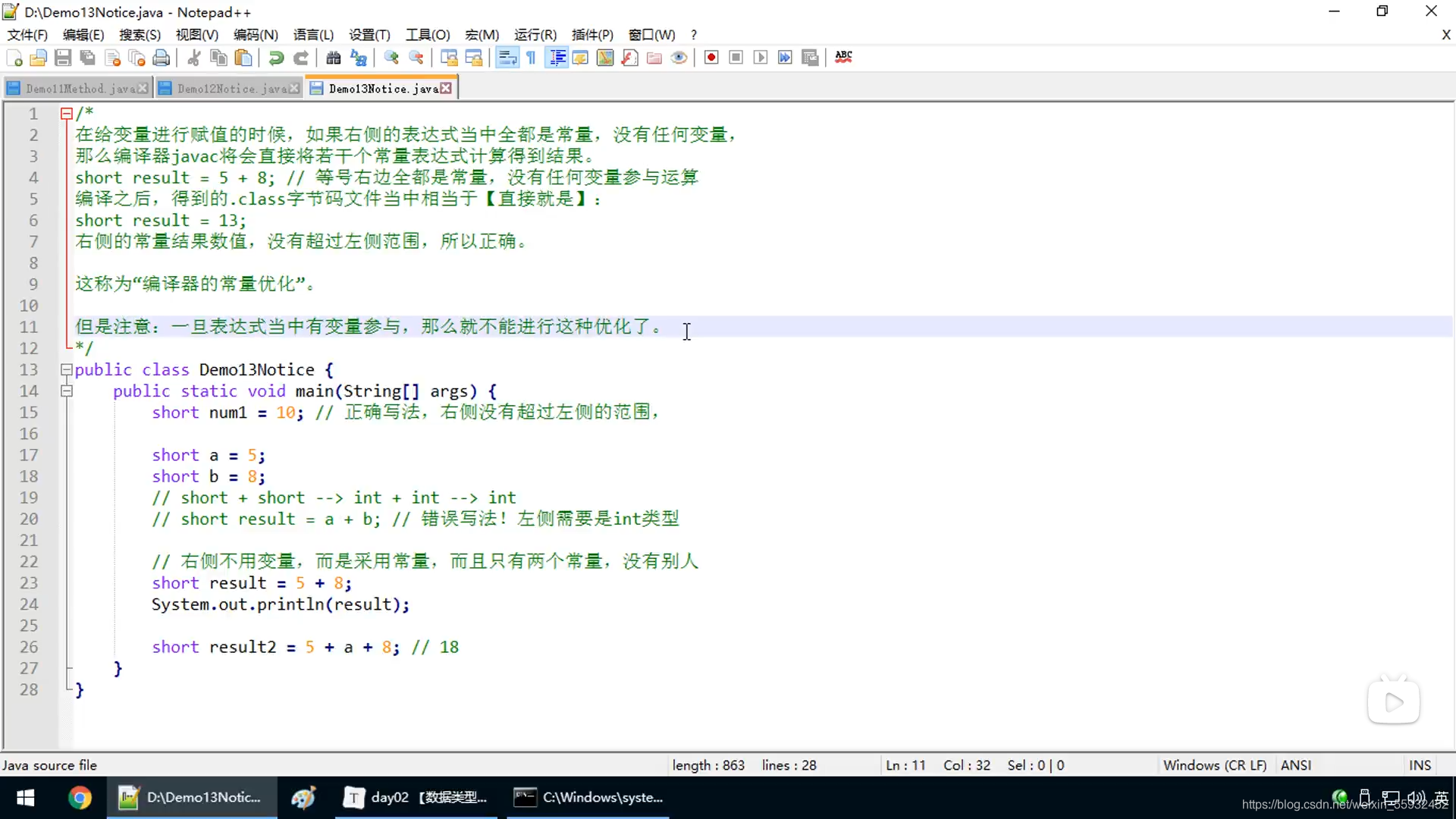This screenshot has width=1456, height=819.
Task: Collapse the class fold at line 13
Action: tap(67, 370)
